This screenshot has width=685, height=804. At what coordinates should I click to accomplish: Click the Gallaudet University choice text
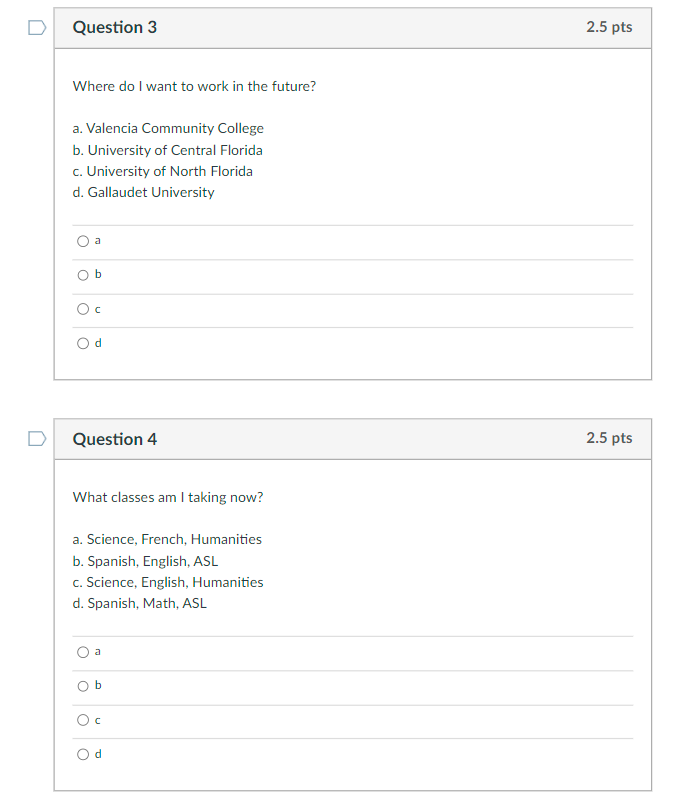click(150, 192)
